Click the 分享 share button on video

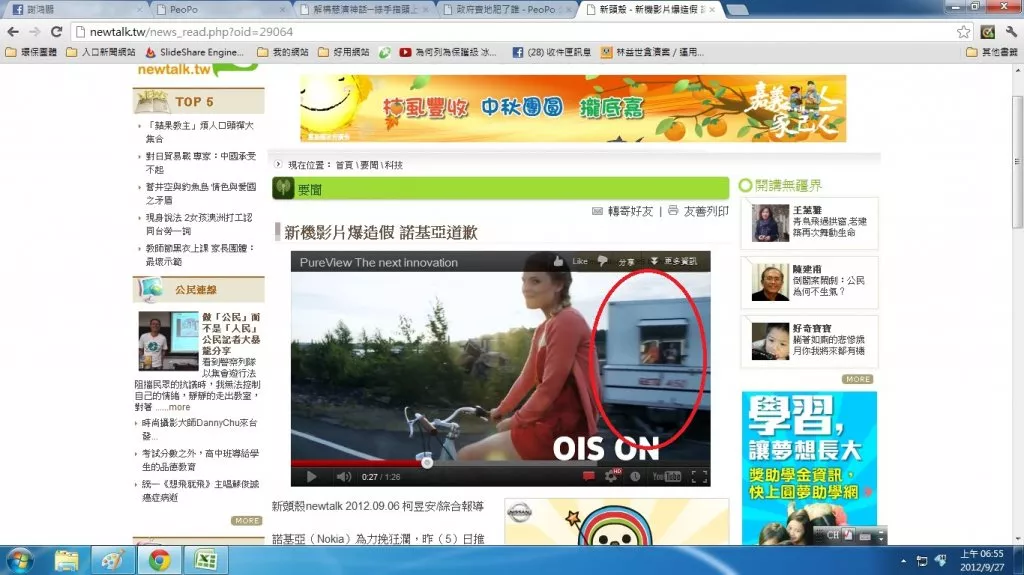(x=626, y=262)
